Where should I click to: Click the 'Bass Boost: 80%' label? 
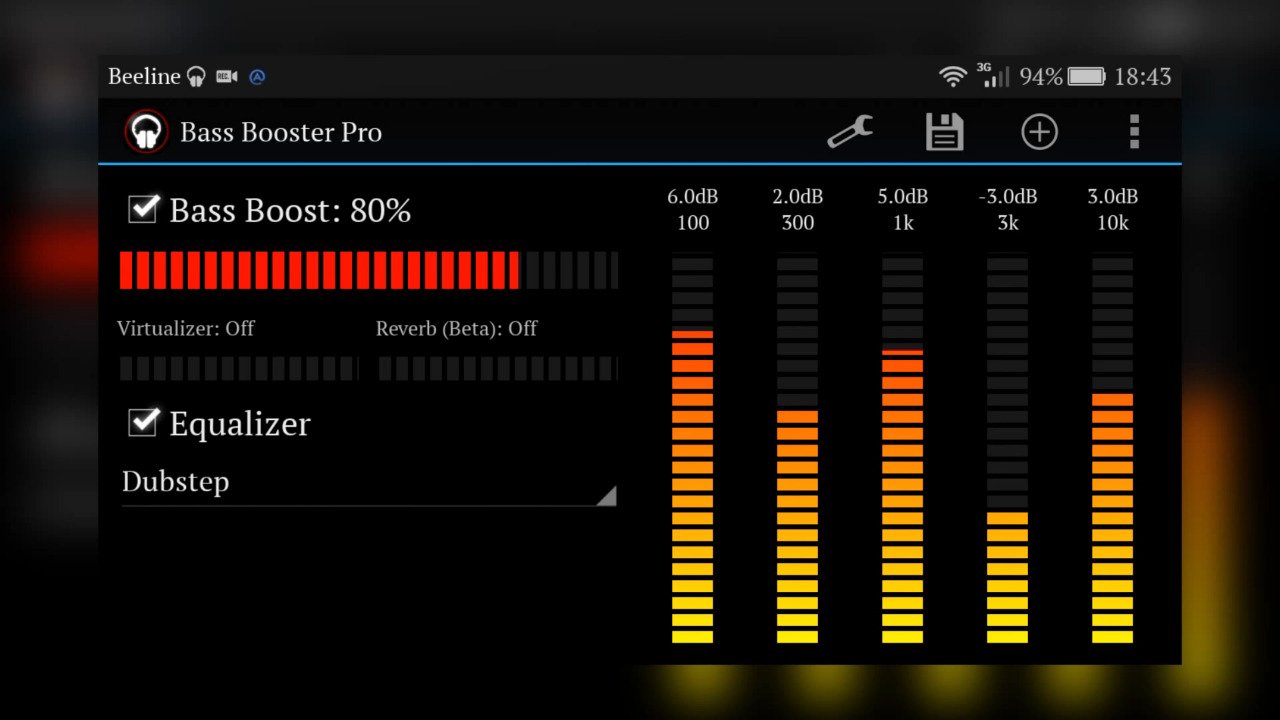[x=290, y=211]
